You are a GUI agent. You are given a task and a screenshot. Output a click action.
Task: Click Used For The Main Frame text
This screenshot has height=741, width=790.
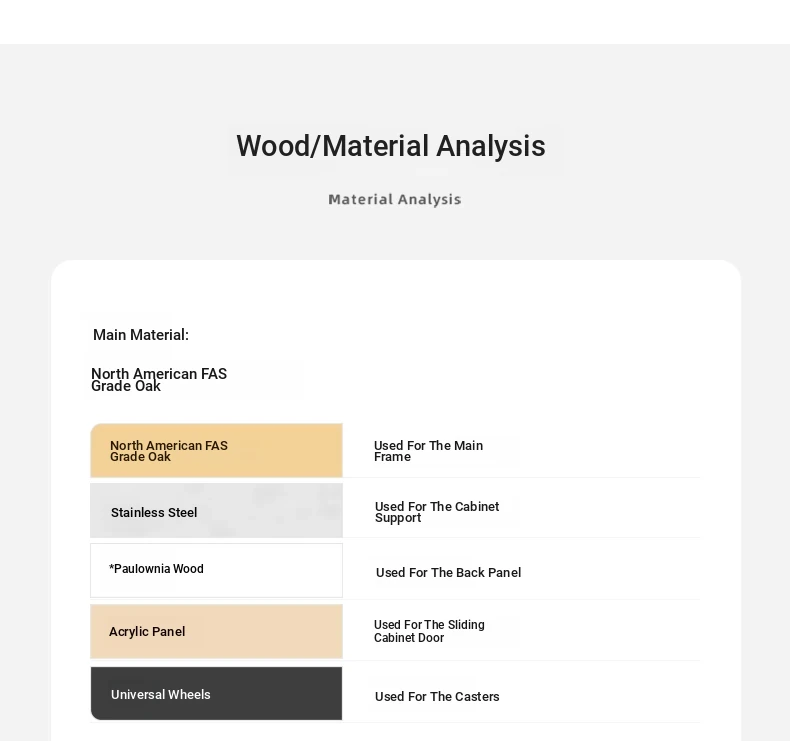tap(428, 451)
